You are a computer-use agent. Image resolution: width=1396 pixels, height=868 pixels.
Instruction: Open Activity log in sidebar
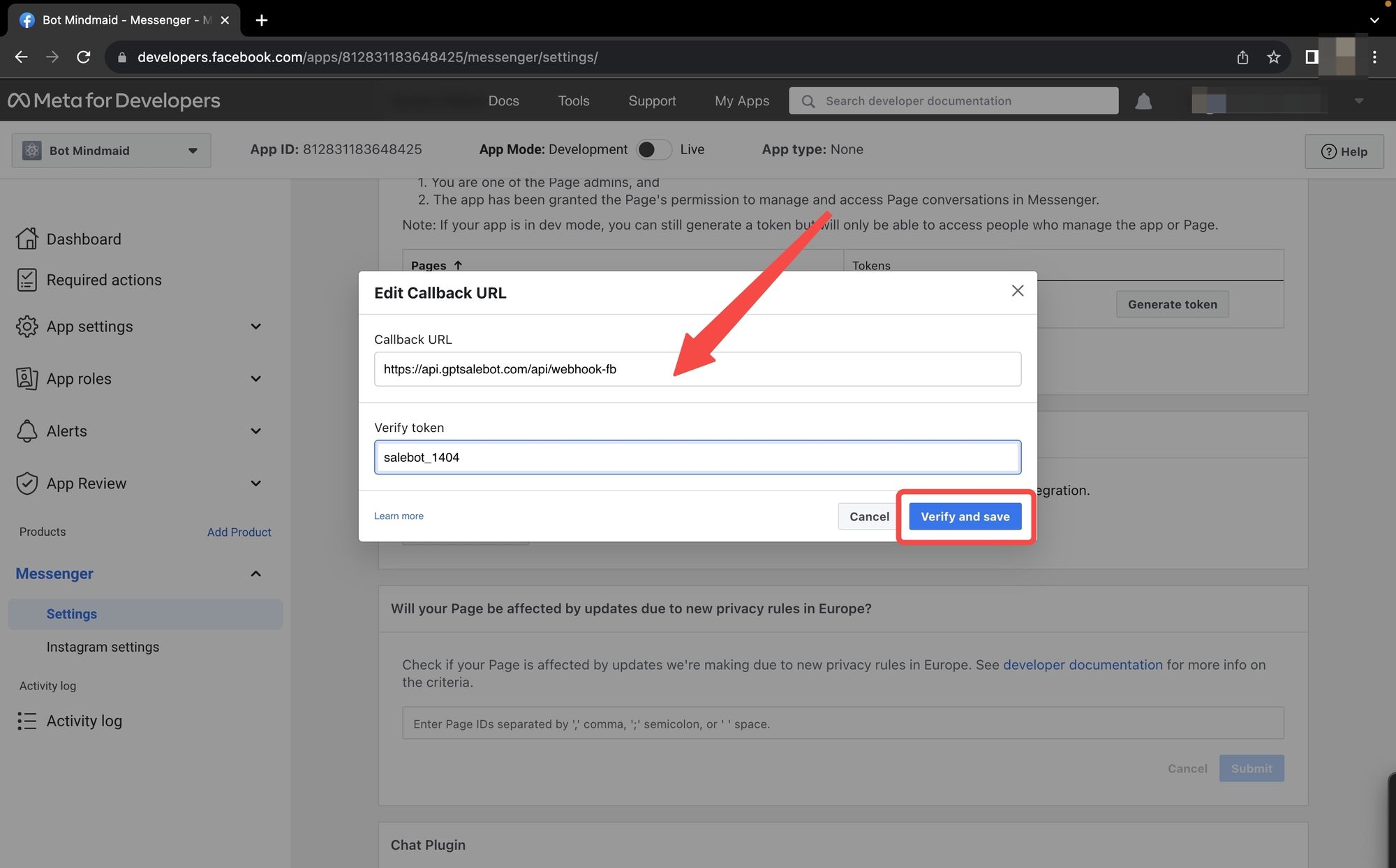(x=84, y=721)
